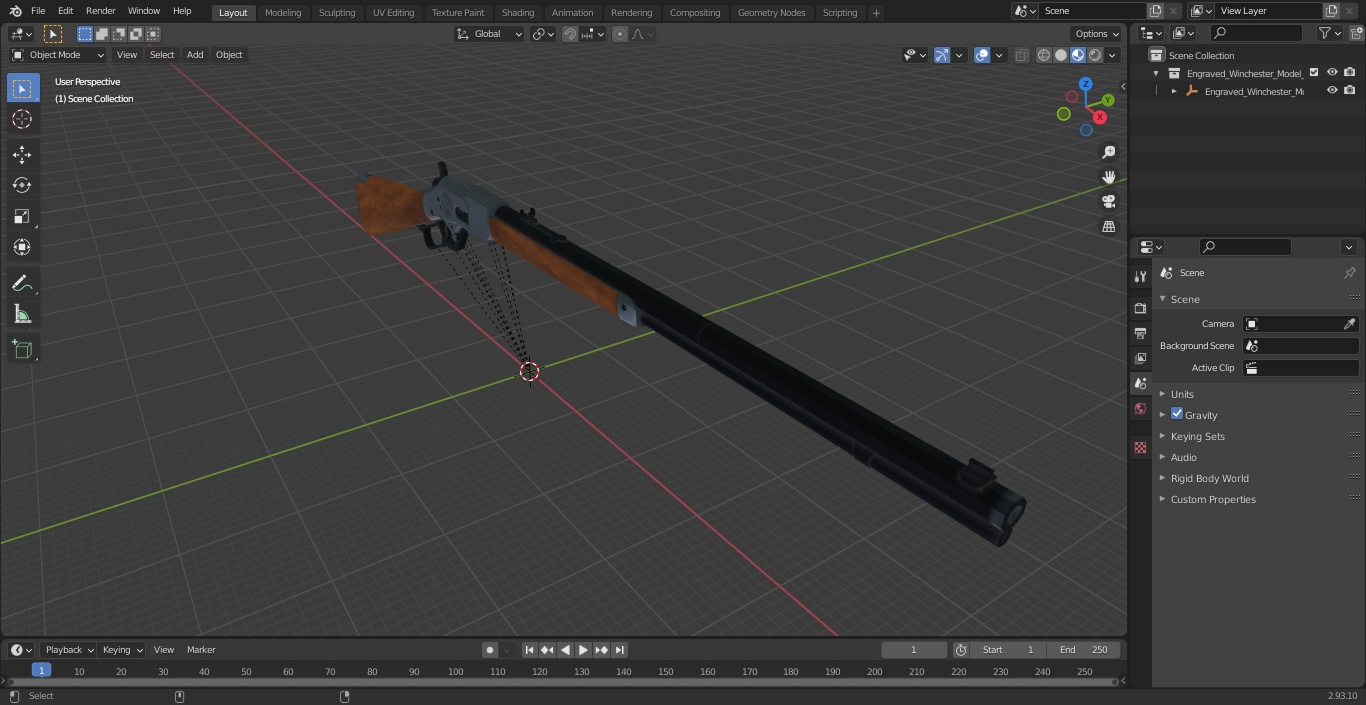1366x705 pixels.
Task: Open the View Layer properties tab
Action: [1140, 358]
